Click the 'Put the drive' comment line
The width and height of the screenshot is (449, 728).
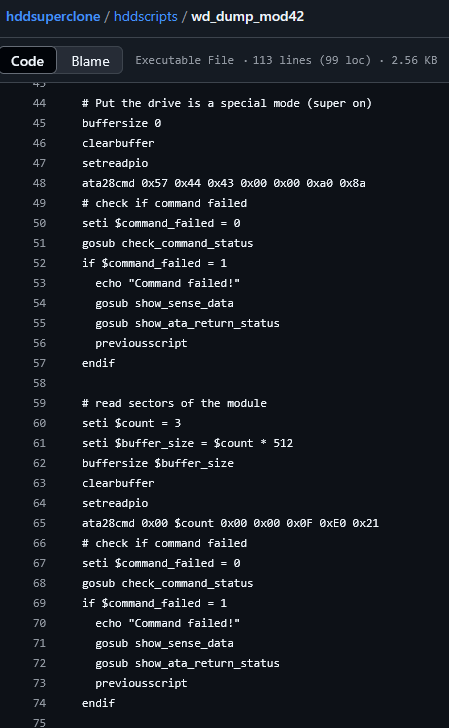(227, 103)
